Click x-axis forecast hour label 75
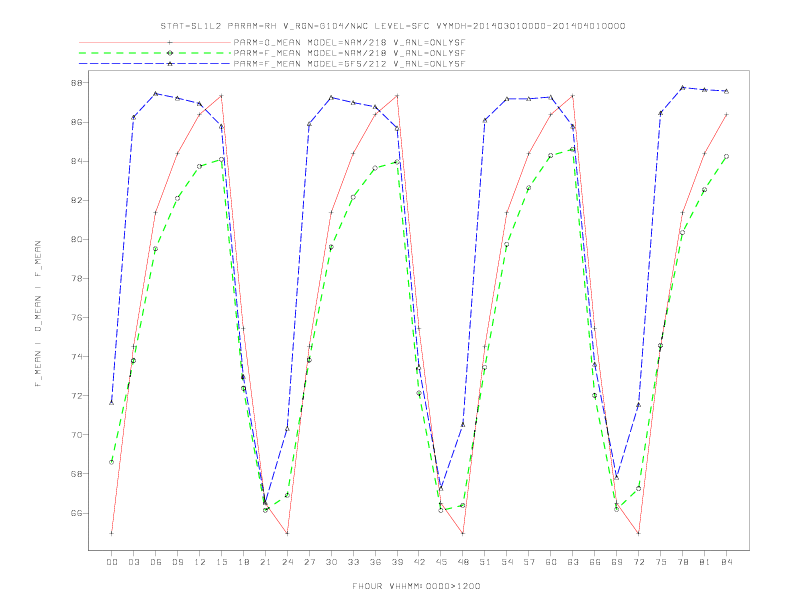792x612 pixels. 661,562
